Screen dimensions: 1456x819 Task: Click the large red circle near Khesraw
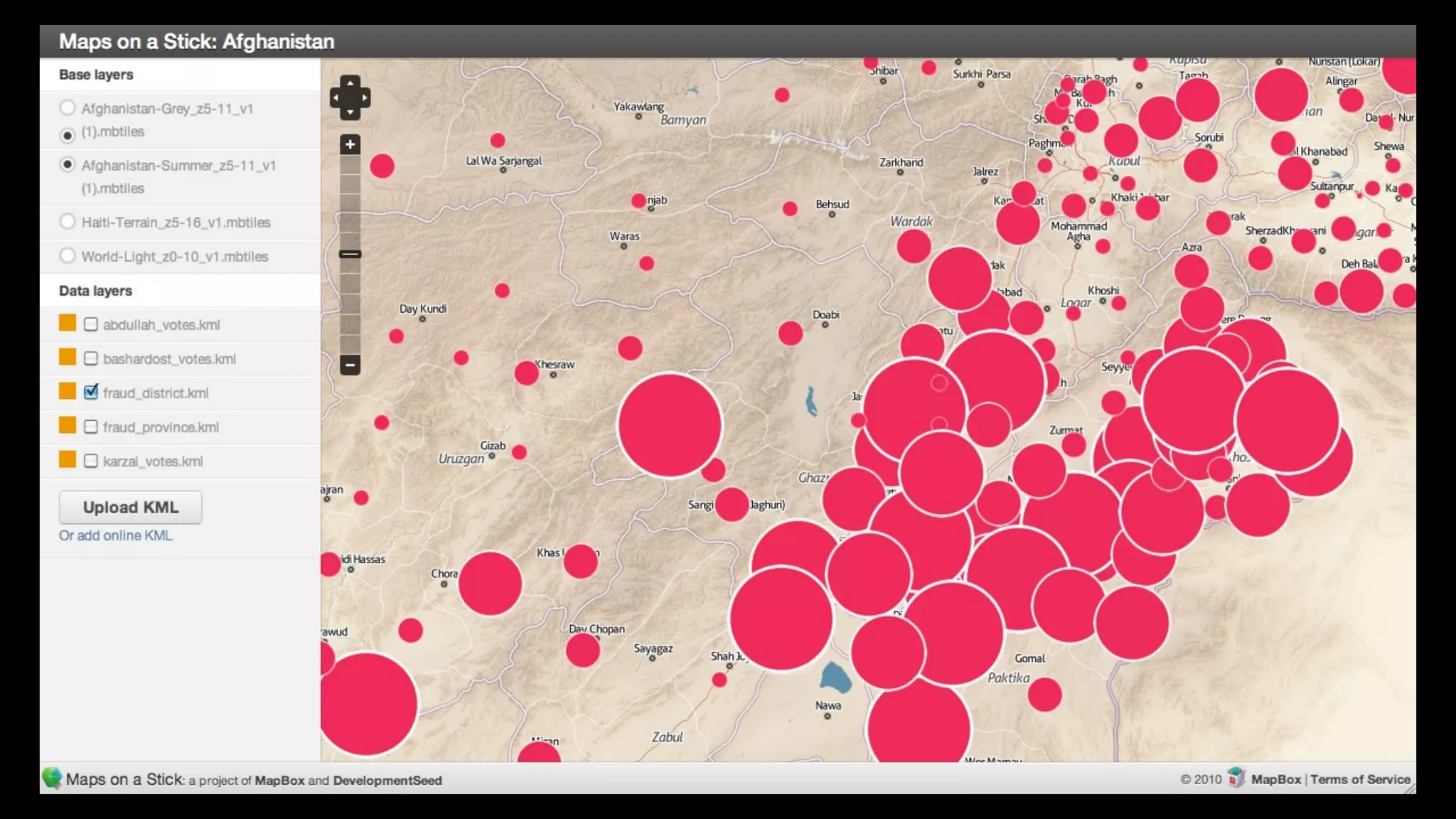pos(670,425)
